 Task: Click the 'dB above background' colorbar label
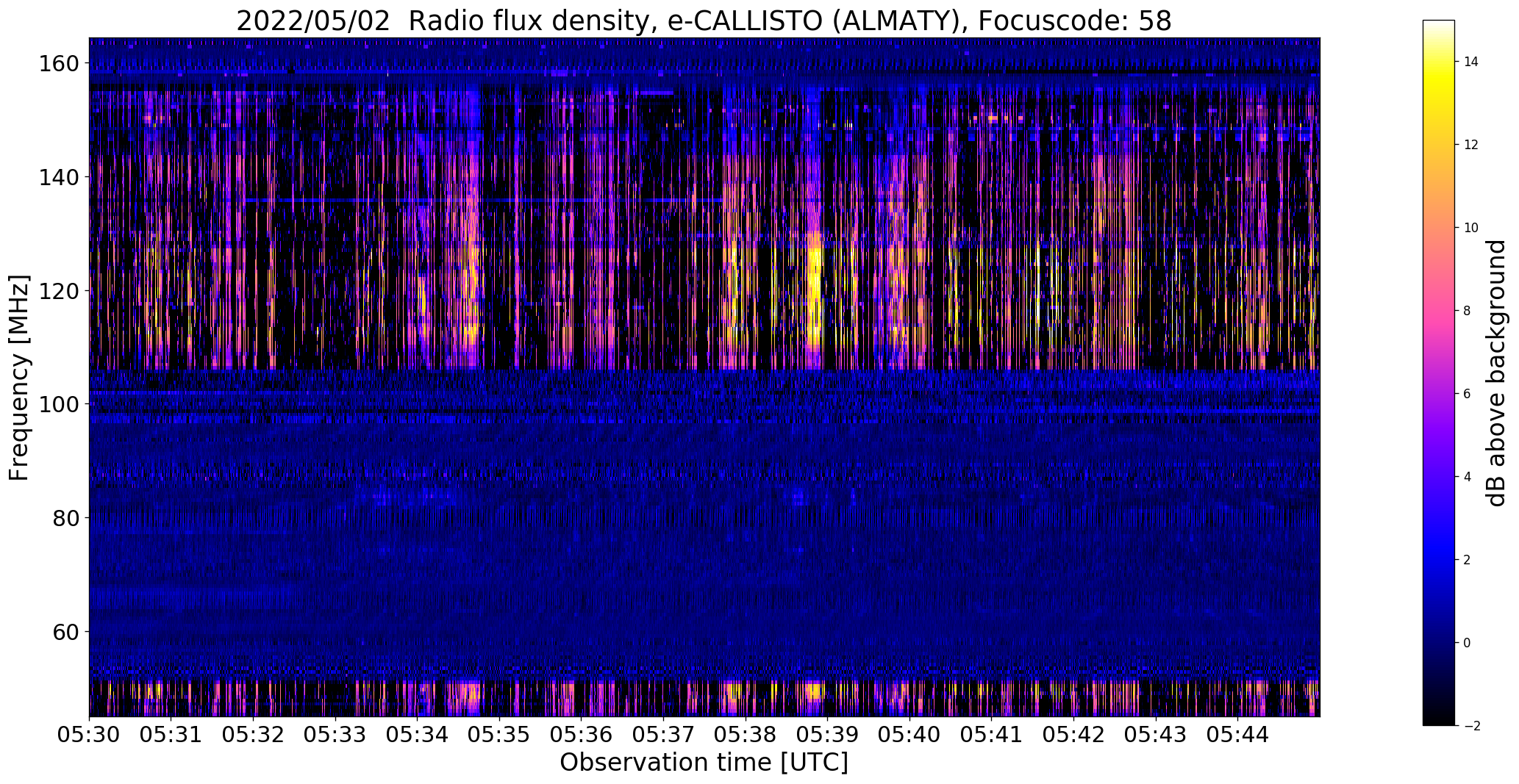1496,373
